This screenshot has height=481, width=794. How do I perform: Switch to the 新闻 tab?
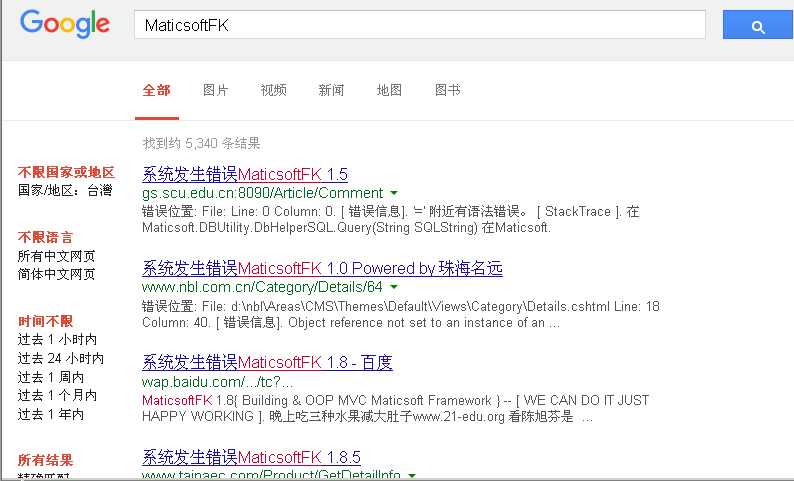pos(331,90)
